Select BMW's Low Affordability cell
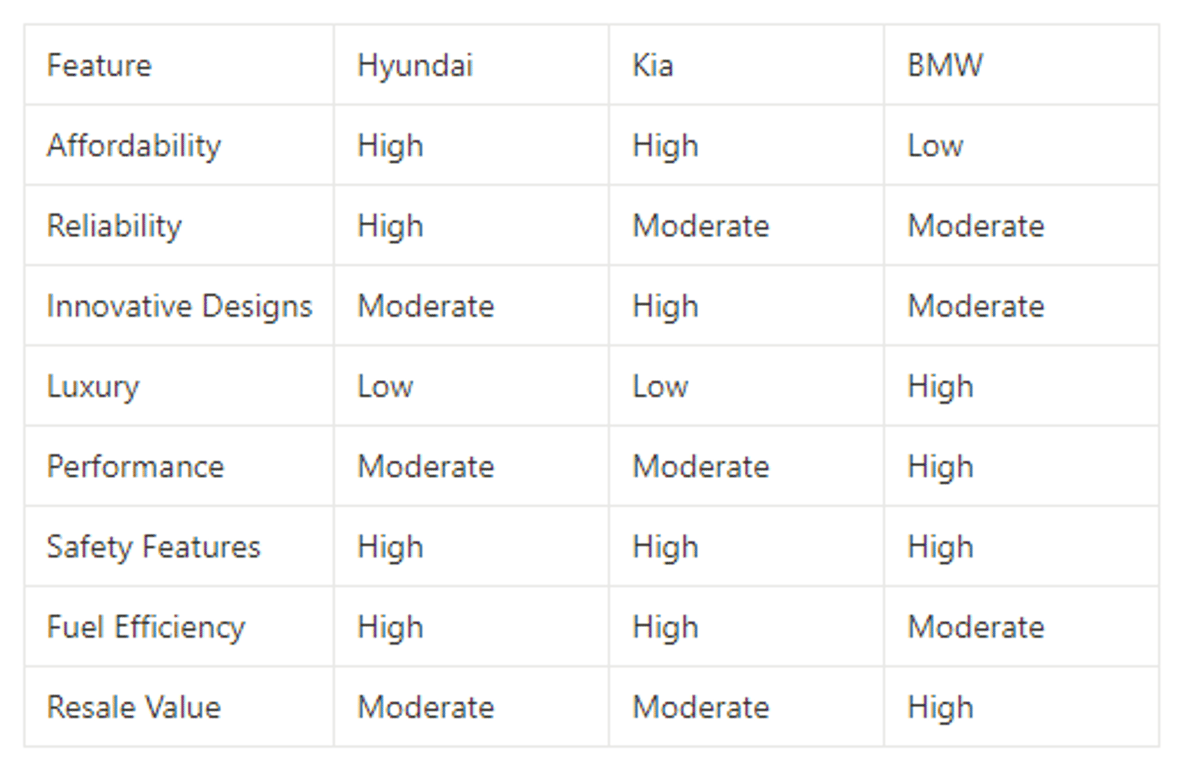1199x768 pixels. coord(1022,145)
